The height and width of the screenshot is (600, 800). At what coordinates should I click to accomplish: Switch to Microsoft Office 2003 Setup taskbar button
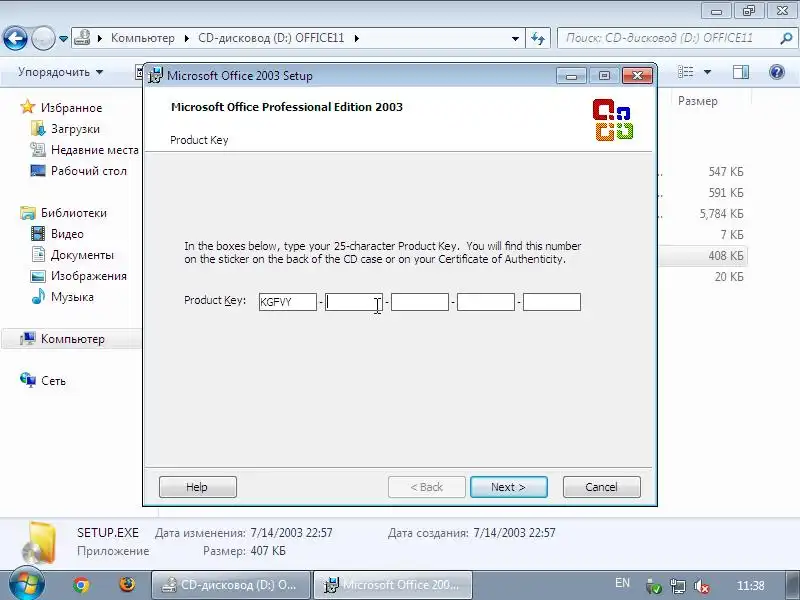pos(393,585)
